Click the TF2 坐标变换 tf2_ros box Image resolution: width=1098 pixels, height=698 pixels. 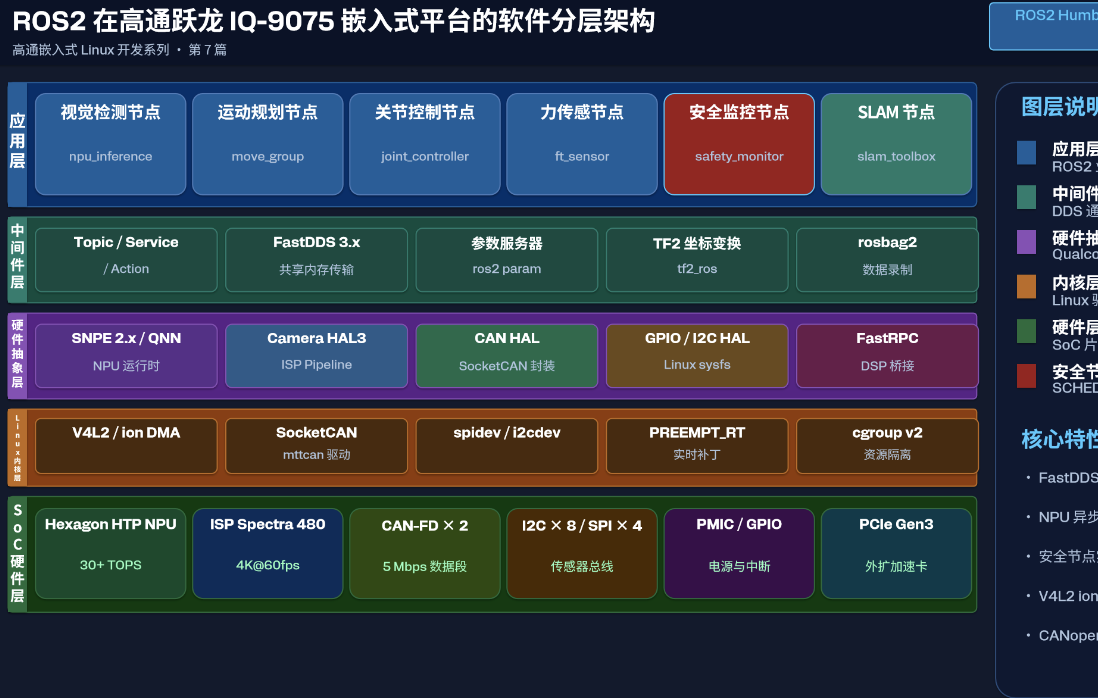point(697,260)
